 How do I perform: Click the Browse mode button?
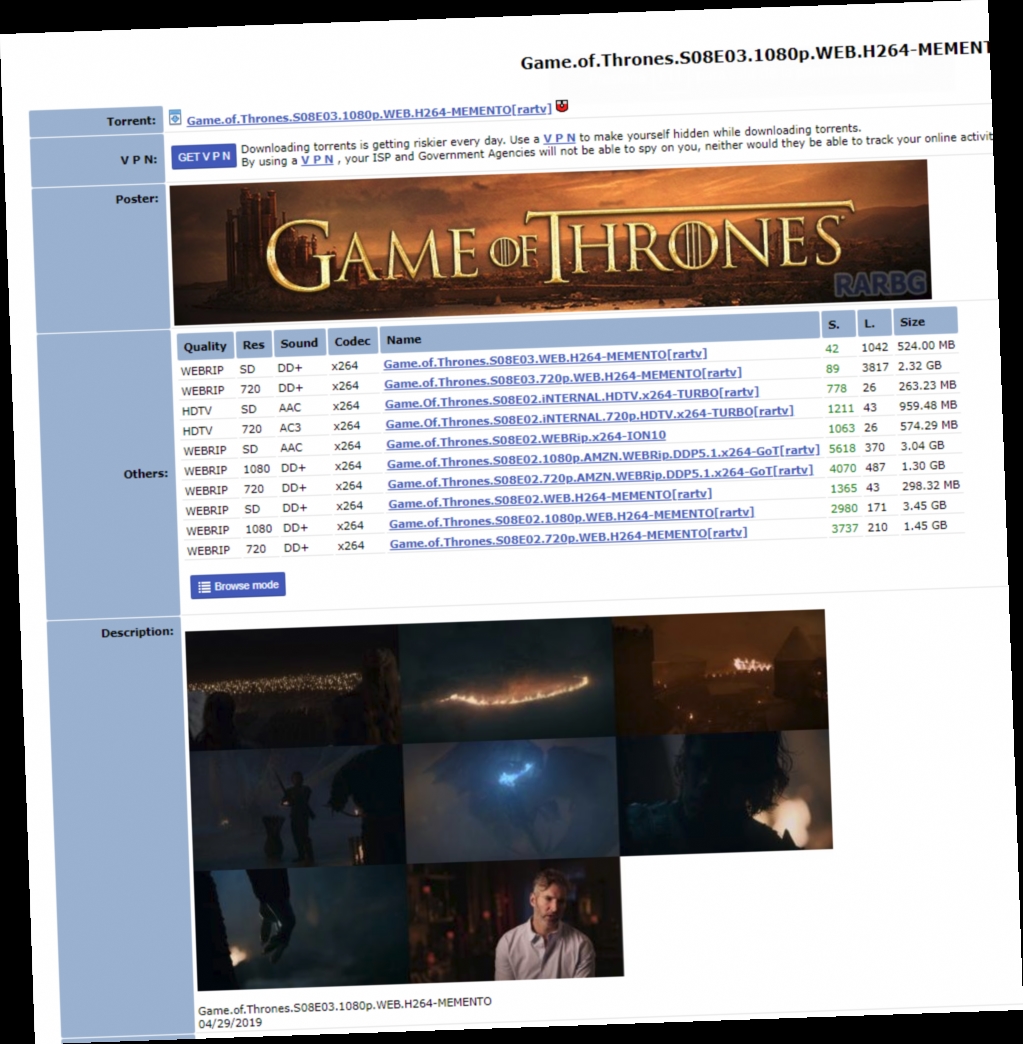(x=238, y=585)
